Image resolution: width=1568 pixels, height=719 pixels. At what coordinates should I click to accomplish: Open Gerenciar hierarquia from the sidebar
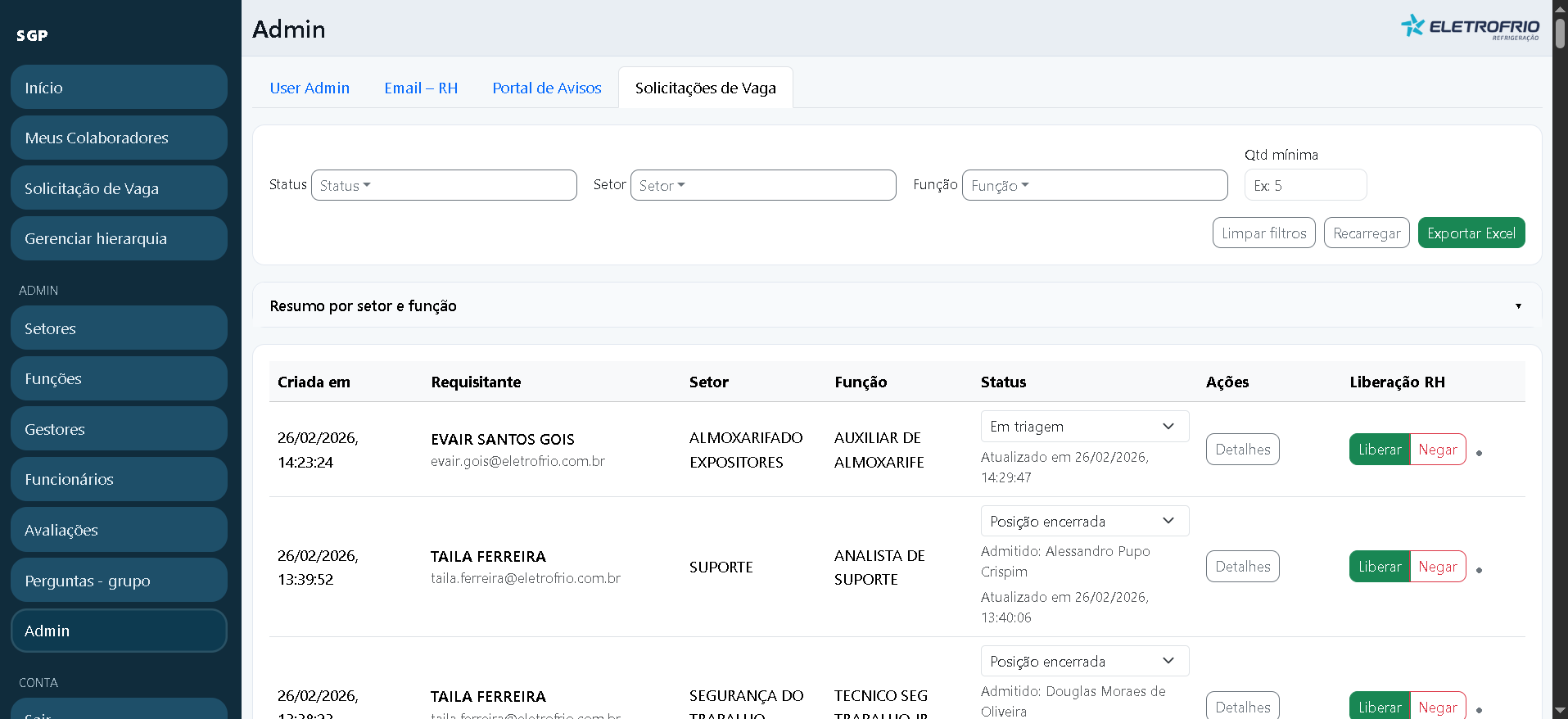pos(119,238)
